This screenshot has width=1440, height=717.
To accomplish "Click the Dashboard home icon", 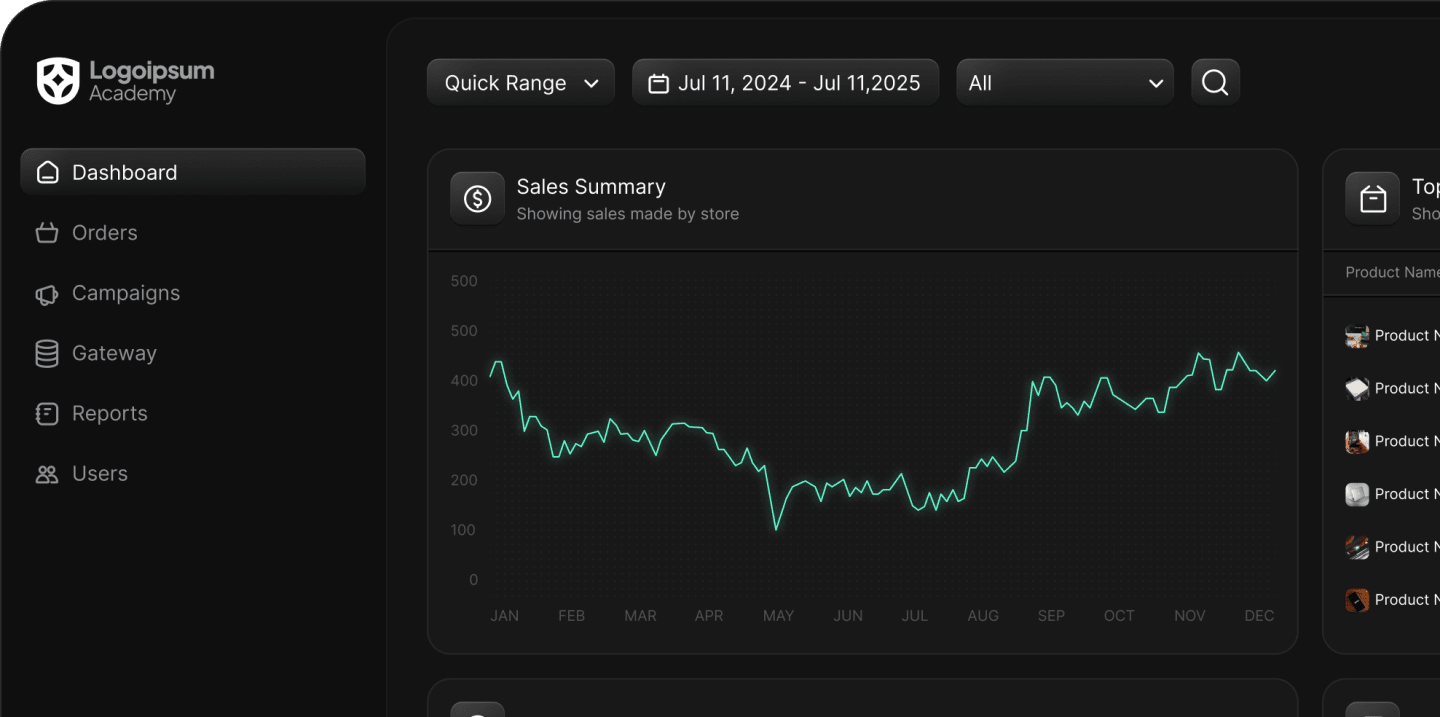I will (47, 172).
